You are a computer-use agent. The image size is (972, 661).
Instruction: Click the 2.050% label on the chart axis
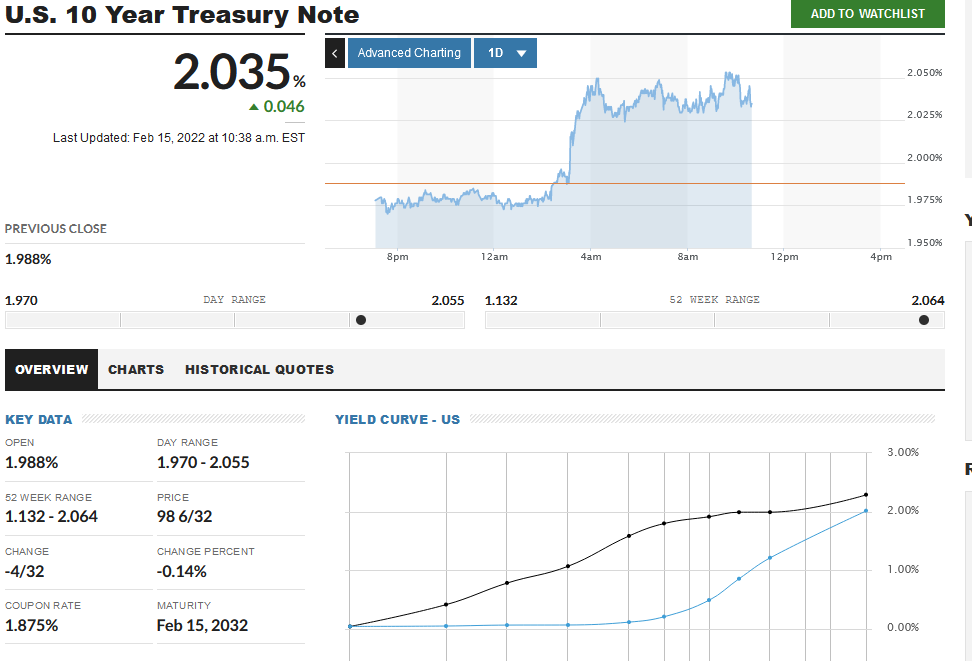924,73
